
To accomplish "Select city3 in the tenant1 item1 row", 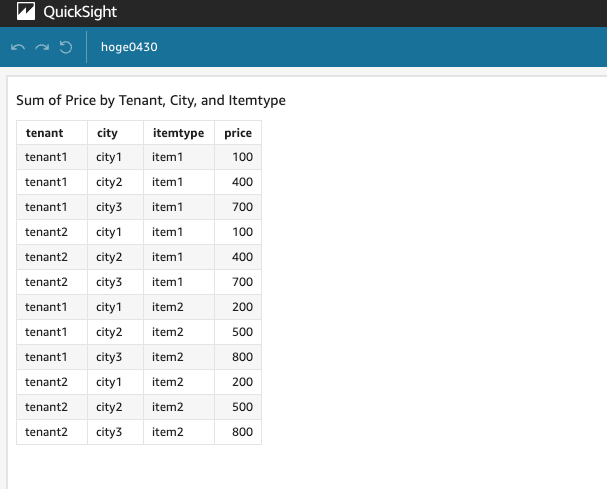I will pos(109,207).
